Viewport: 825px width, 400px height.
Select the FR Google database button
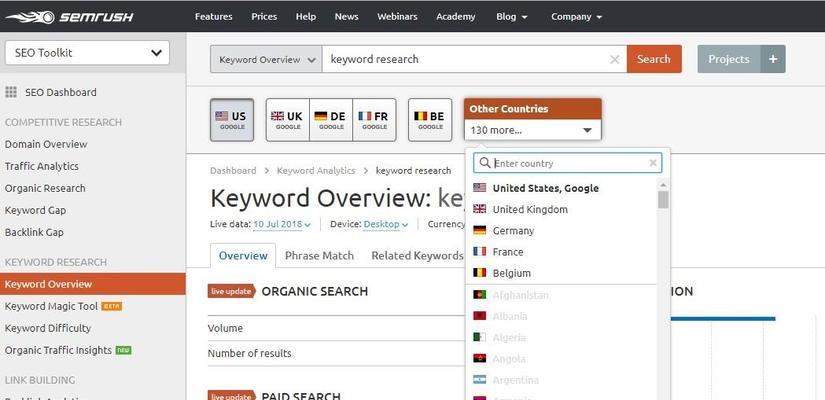click(374, 120)
